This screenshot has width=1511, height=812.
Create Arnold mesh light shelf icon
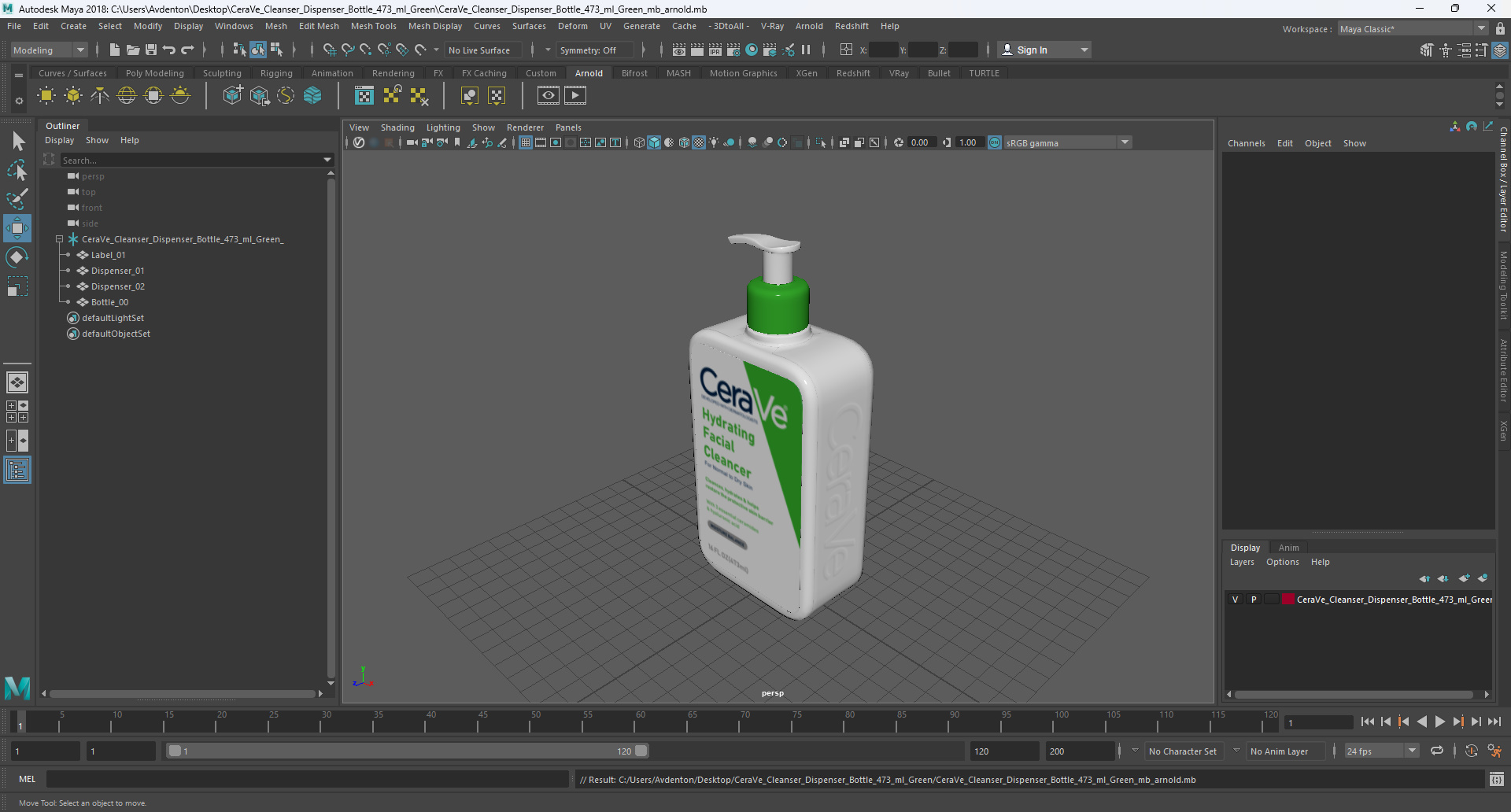pyautogui.click(x=73, y=96)
